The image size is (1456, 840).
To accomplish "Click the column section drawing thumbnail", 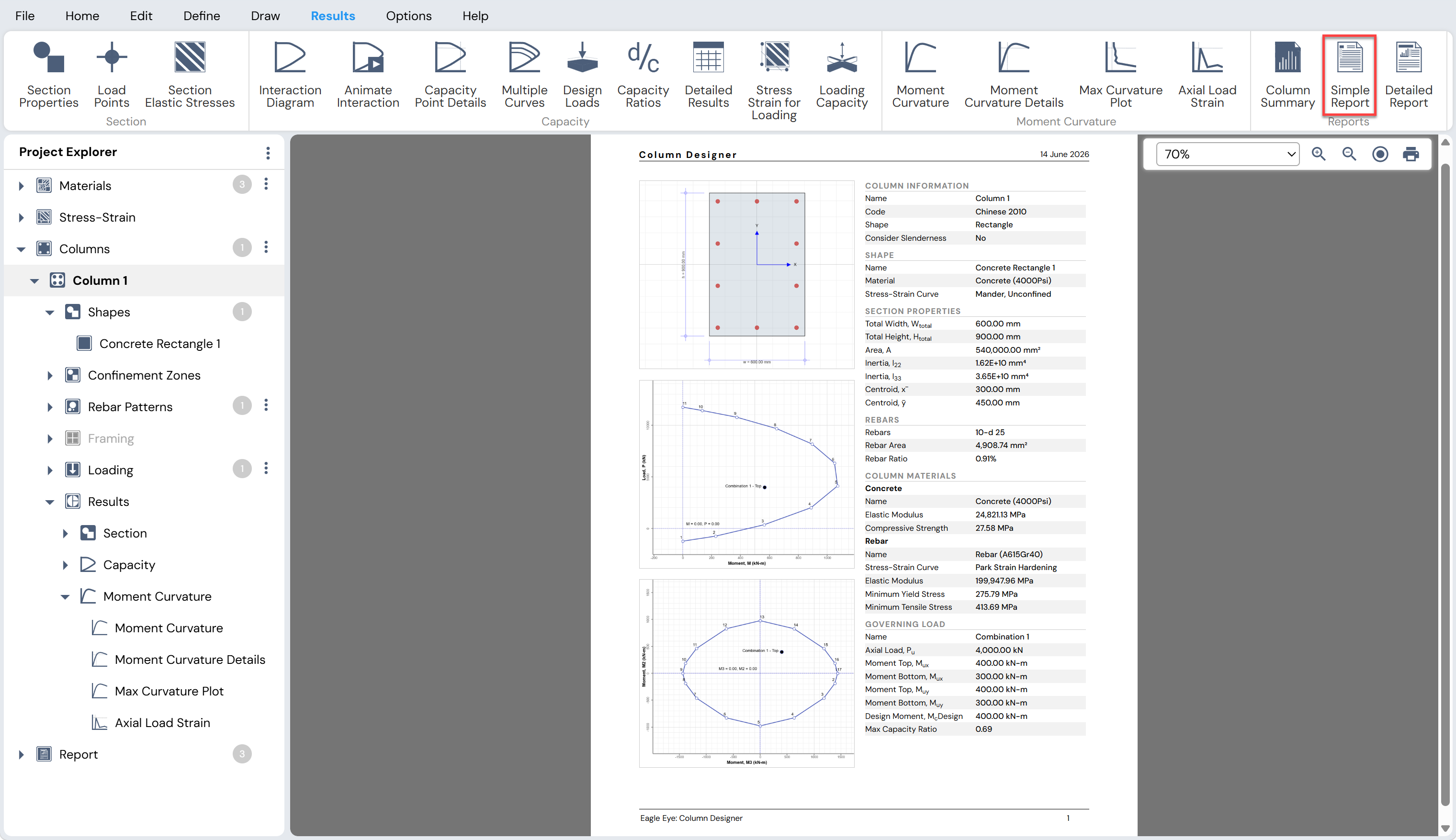I will [746, 275].
